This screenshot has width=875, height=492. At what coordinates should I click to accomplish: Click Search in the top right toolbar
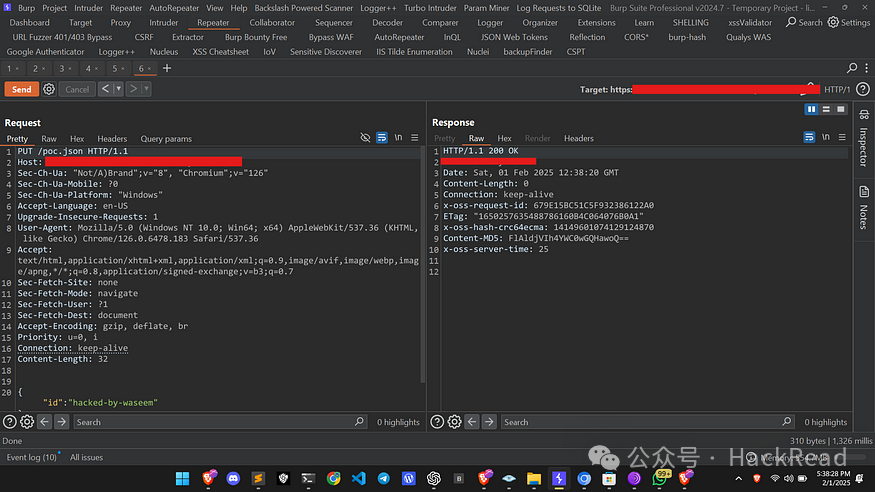coord(804,22)
